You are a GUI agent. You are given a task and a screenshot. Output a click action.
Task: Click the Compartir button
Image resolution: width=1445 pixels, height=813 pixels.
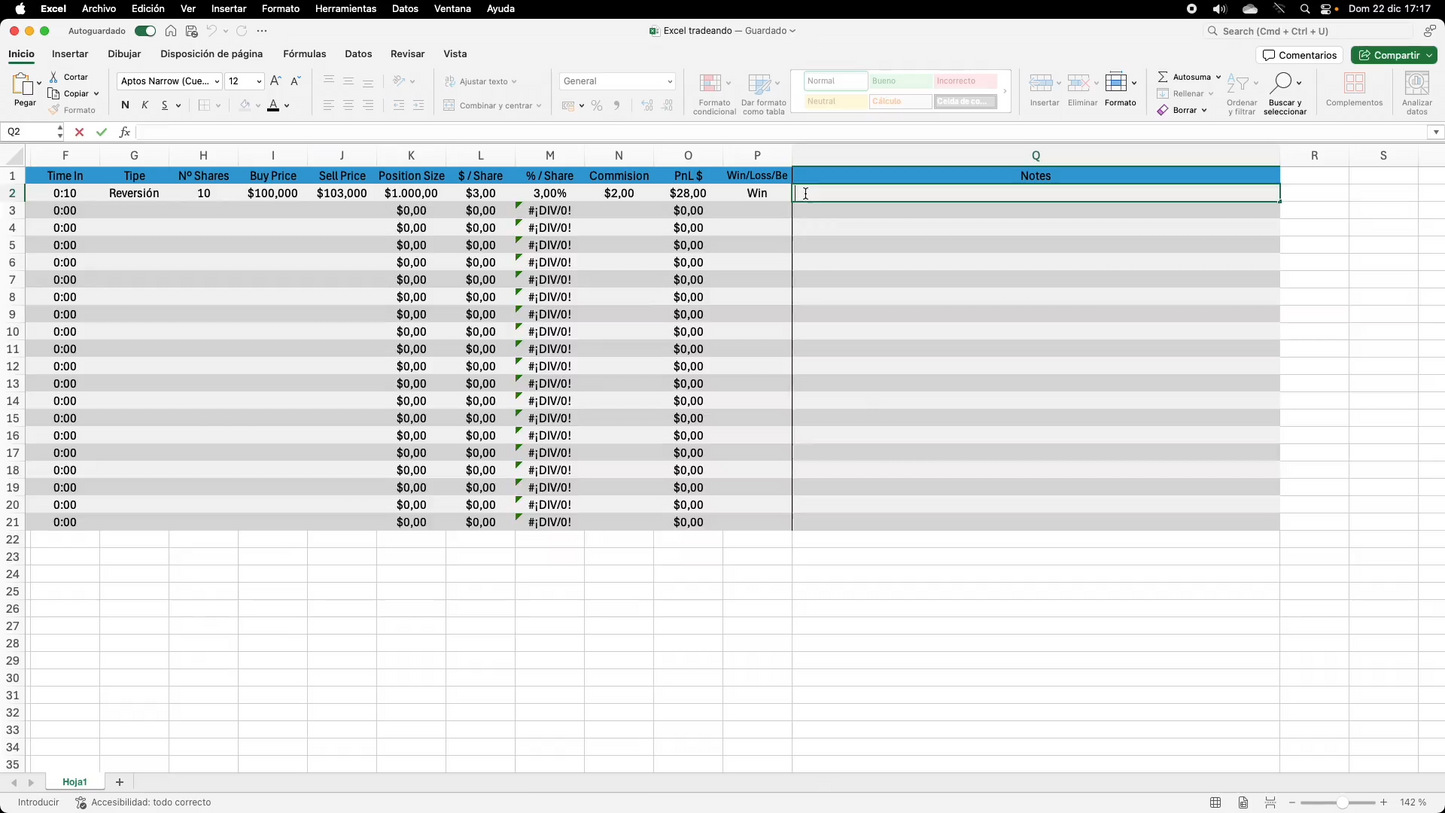pos(1392,55)
